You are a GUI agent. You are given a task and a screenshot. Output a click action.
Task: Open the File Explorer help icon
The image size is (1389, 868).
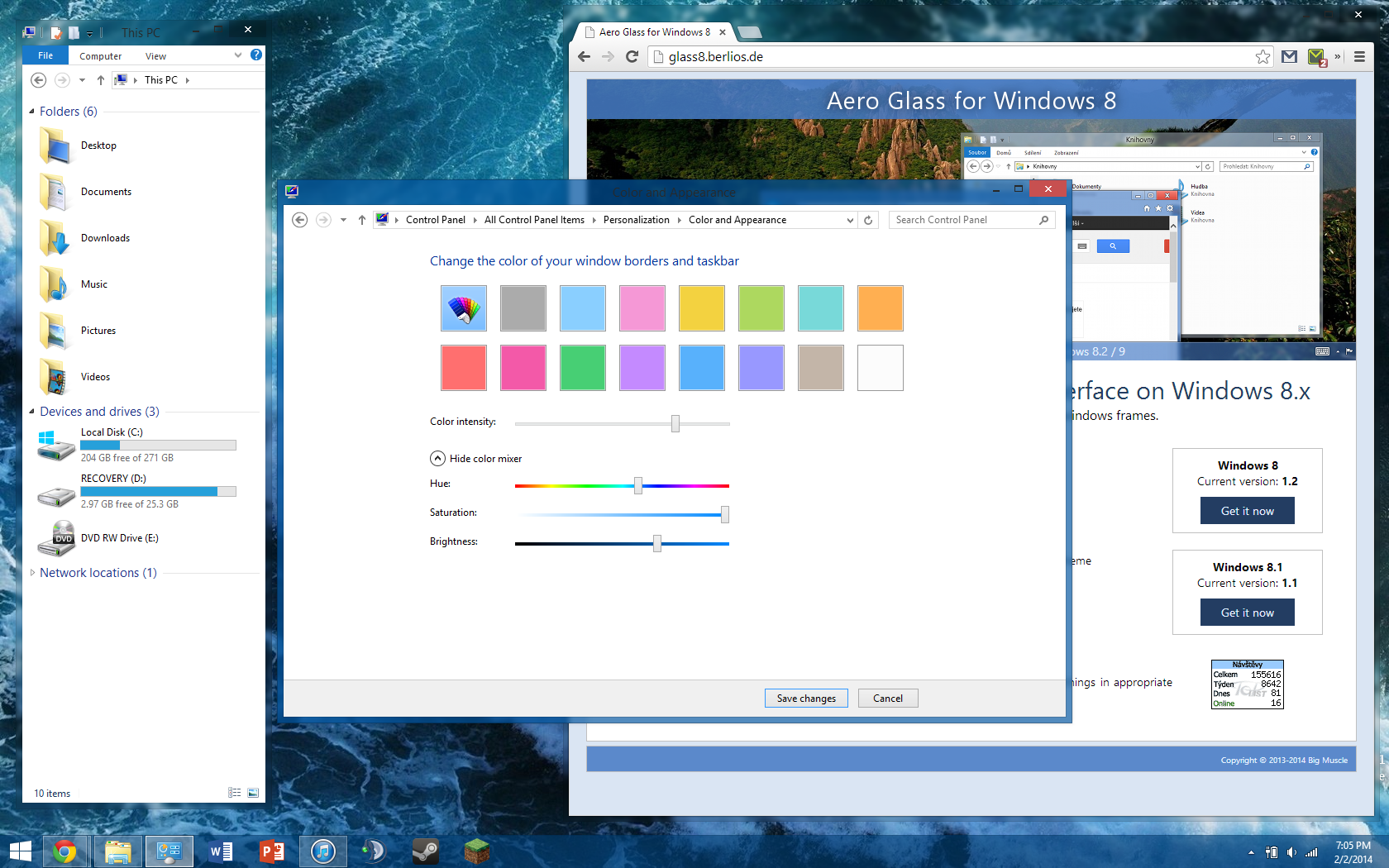(x=256, y=55)
